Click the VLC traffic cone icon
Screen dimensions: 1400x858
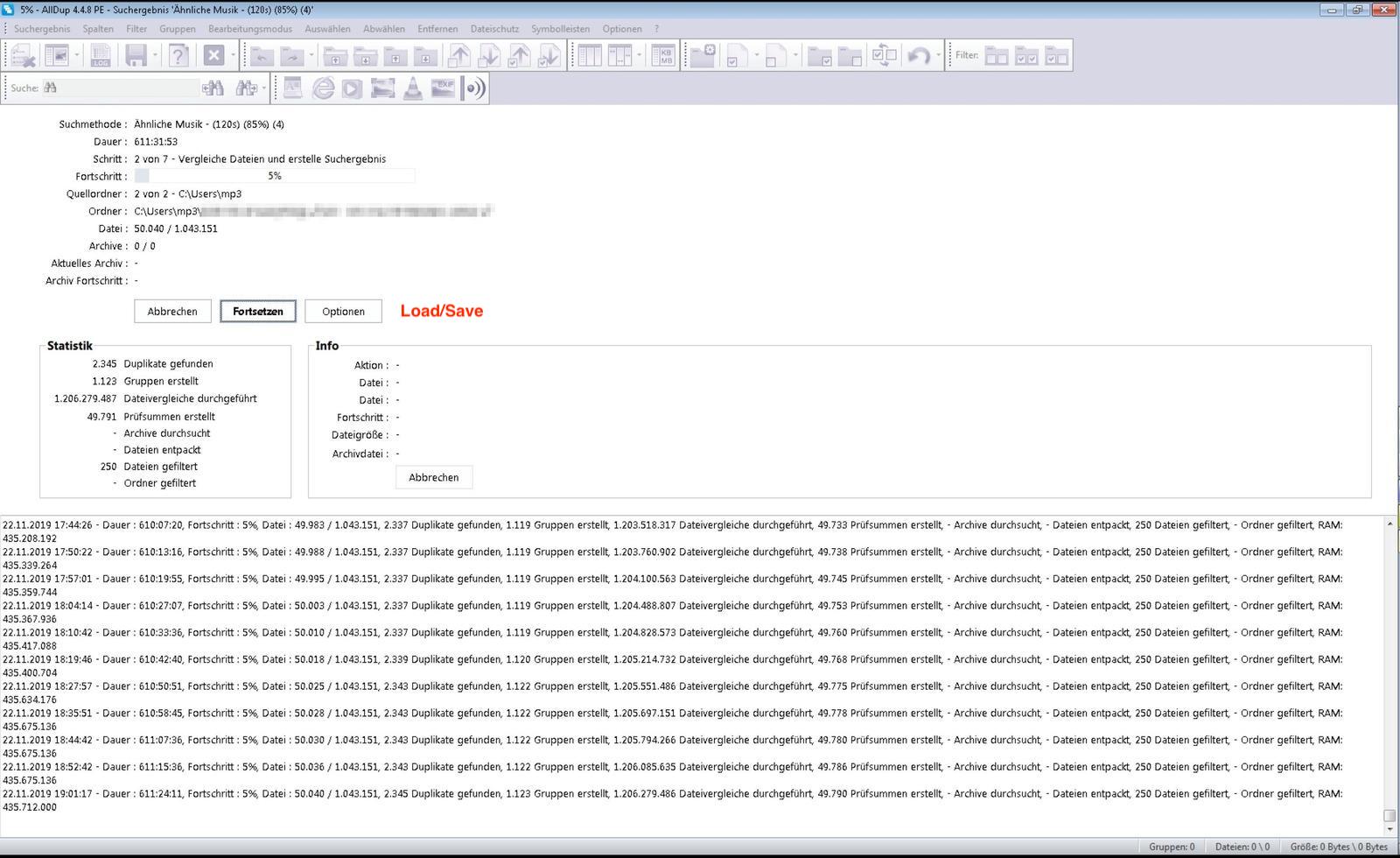[x=413, y=88]
